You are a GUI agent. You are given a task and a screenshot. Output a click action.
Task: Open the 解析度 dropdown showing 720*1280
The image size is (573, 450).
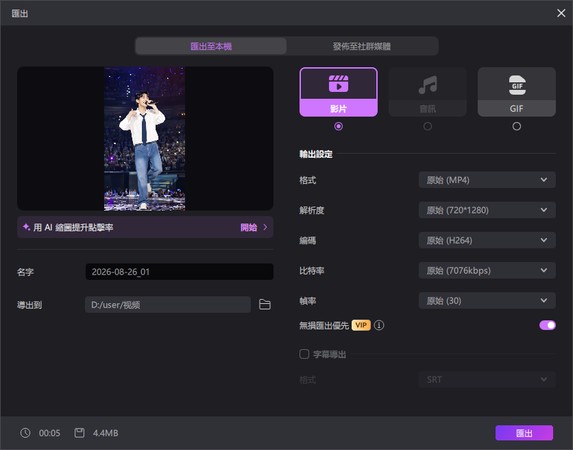tap(487, 210)
